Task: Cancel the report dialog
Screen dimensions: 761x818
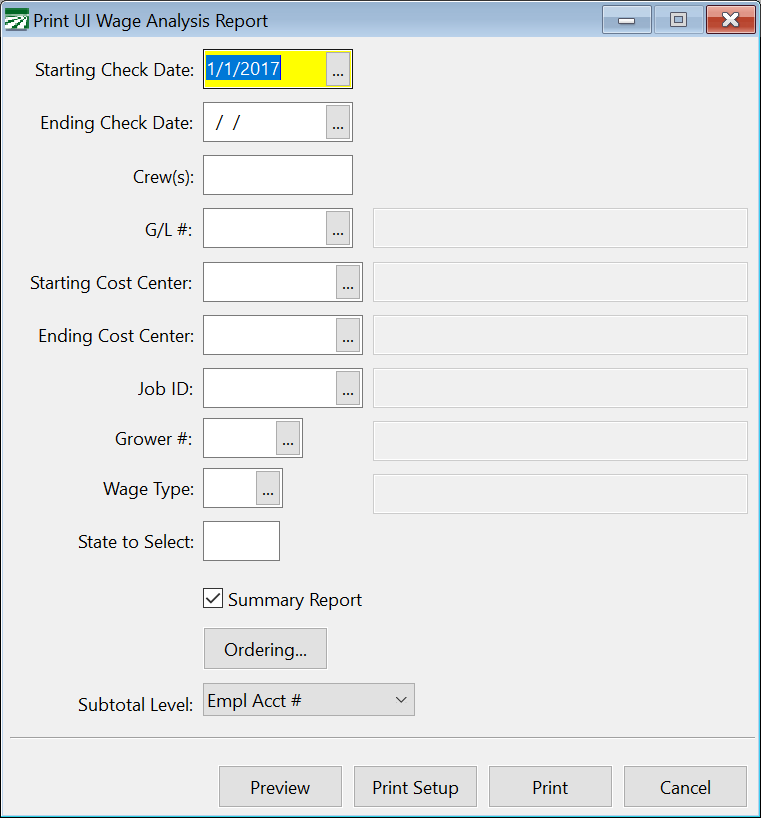Action: (x=685, y=786)
